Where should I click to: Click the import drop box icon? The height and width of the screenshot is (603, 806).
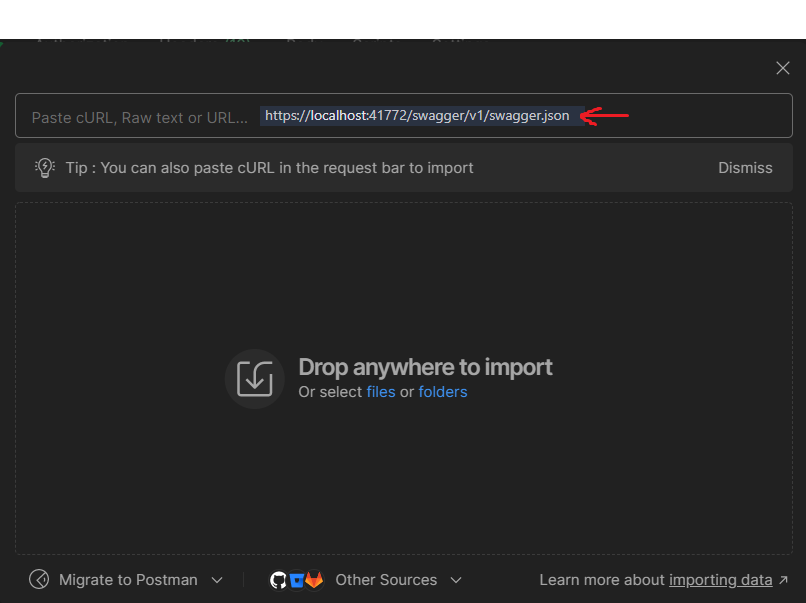point(254,379)
